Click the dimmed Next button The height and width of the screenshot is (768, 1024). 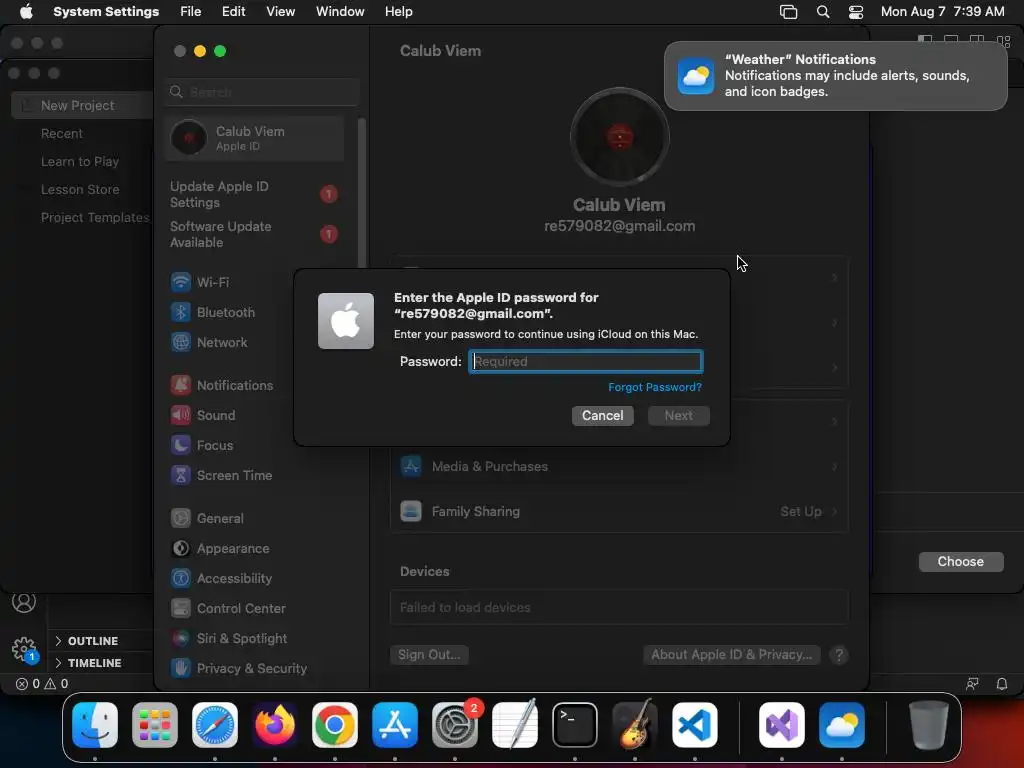click(679, 416)
